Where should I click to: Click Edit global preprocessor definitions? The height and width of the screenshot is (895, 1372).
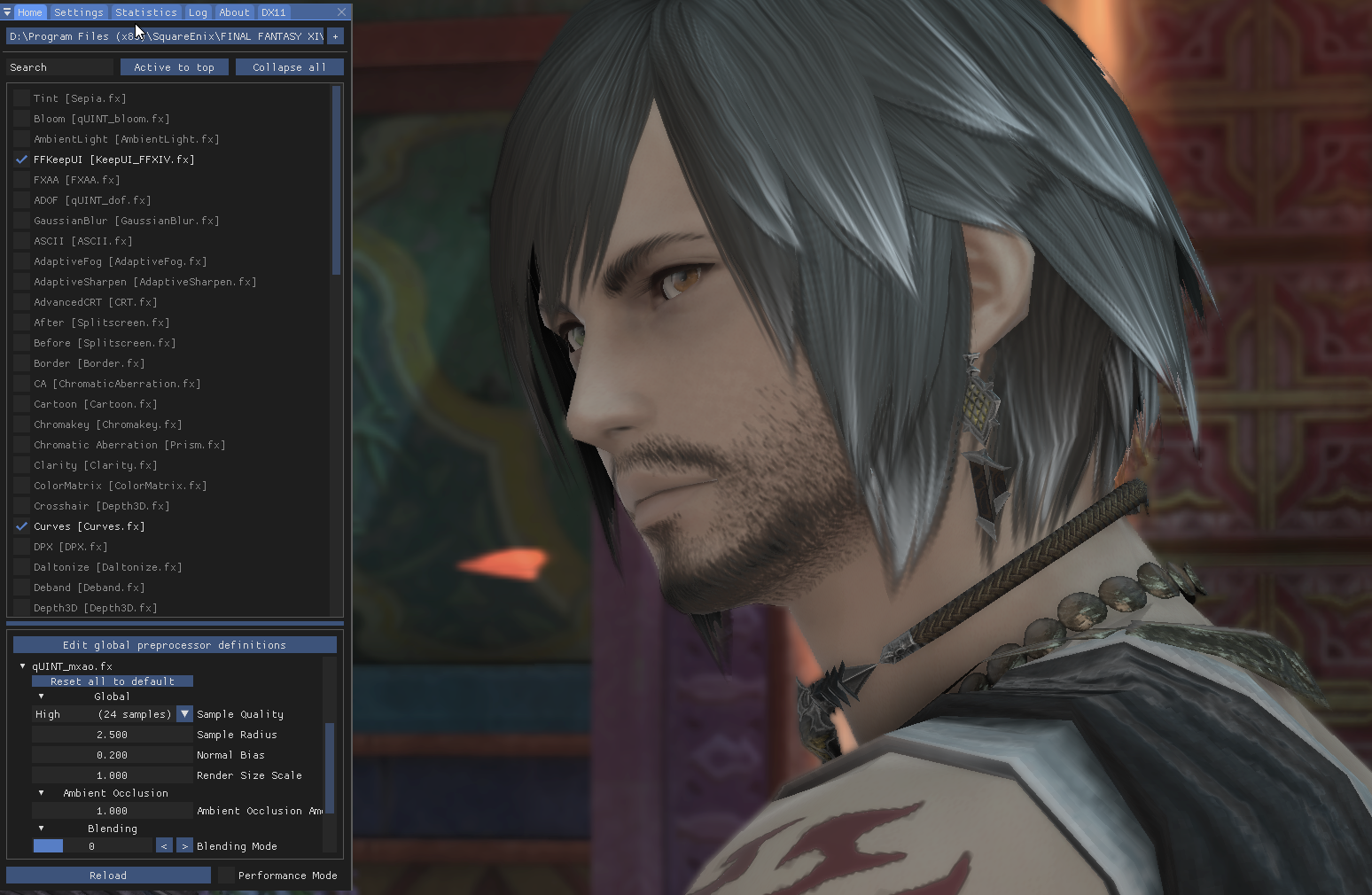click(175, 645)
